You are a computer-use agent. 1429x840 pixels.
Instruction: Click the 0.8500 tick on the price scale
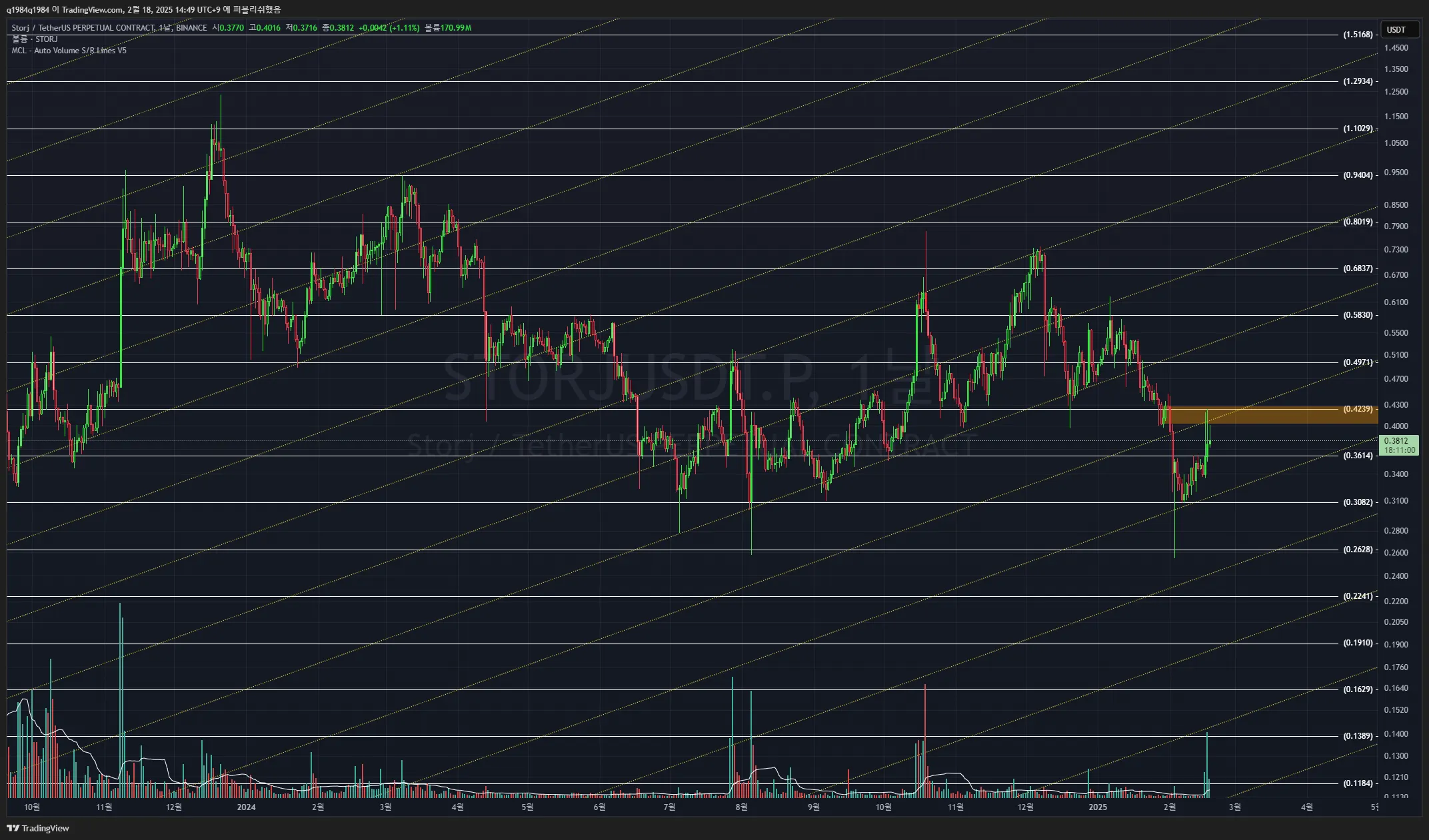tap(1396, 205)
